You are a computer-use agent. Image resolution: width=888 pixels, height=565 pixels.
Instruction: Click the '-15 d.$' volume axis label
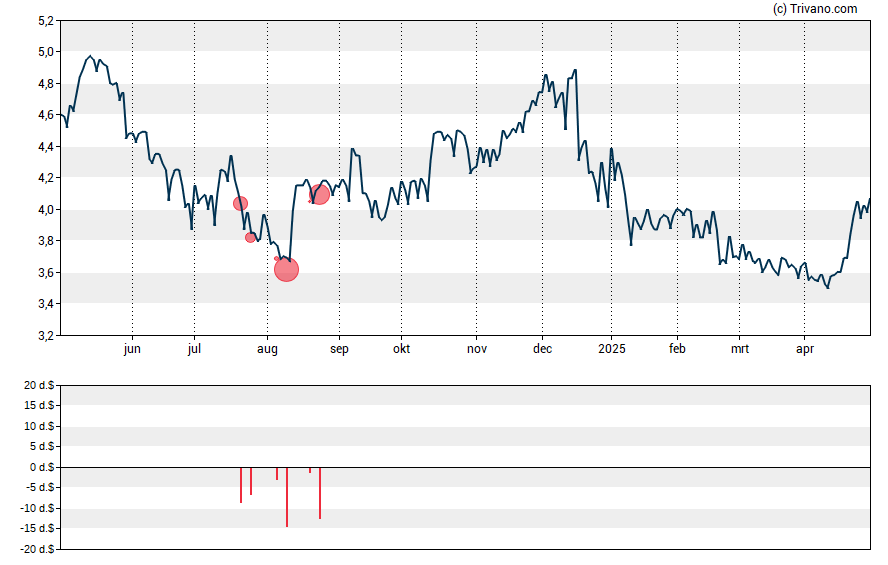pos(37,529)
